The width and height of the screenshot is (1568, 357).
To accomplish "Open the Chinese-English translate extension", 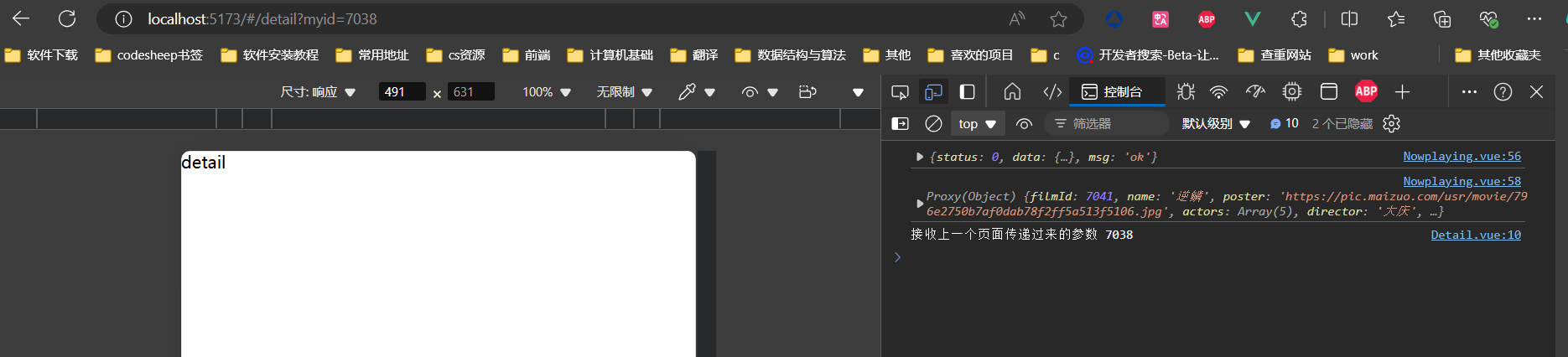I will pos(1160,18).
